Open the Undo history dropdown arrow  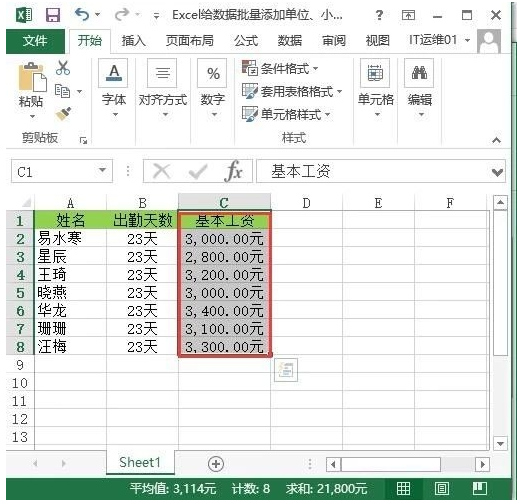(x=98, y=15)
